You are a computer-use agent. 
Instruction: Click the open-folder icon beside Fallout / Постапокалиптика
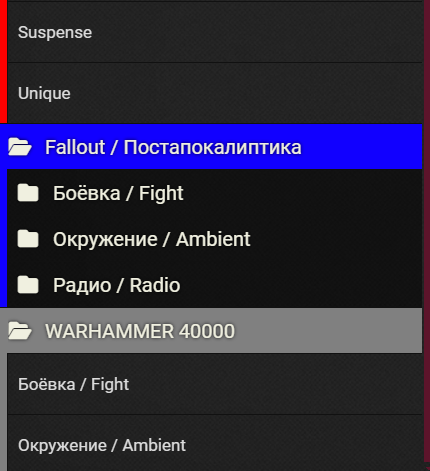20,147
